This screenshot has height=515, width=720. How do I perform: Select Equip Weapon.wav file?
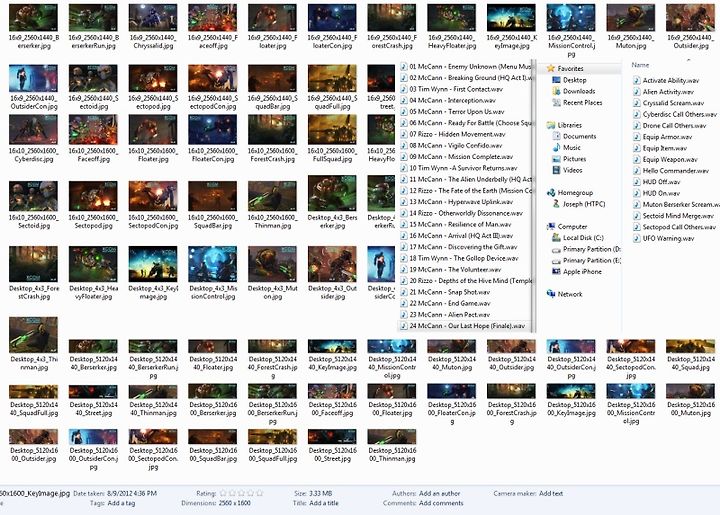click(665, 160)
